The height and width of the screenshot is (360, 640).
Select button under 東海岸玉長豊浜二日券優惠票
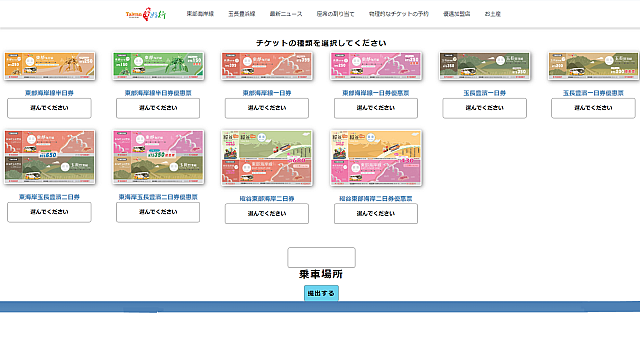[158, 212]
